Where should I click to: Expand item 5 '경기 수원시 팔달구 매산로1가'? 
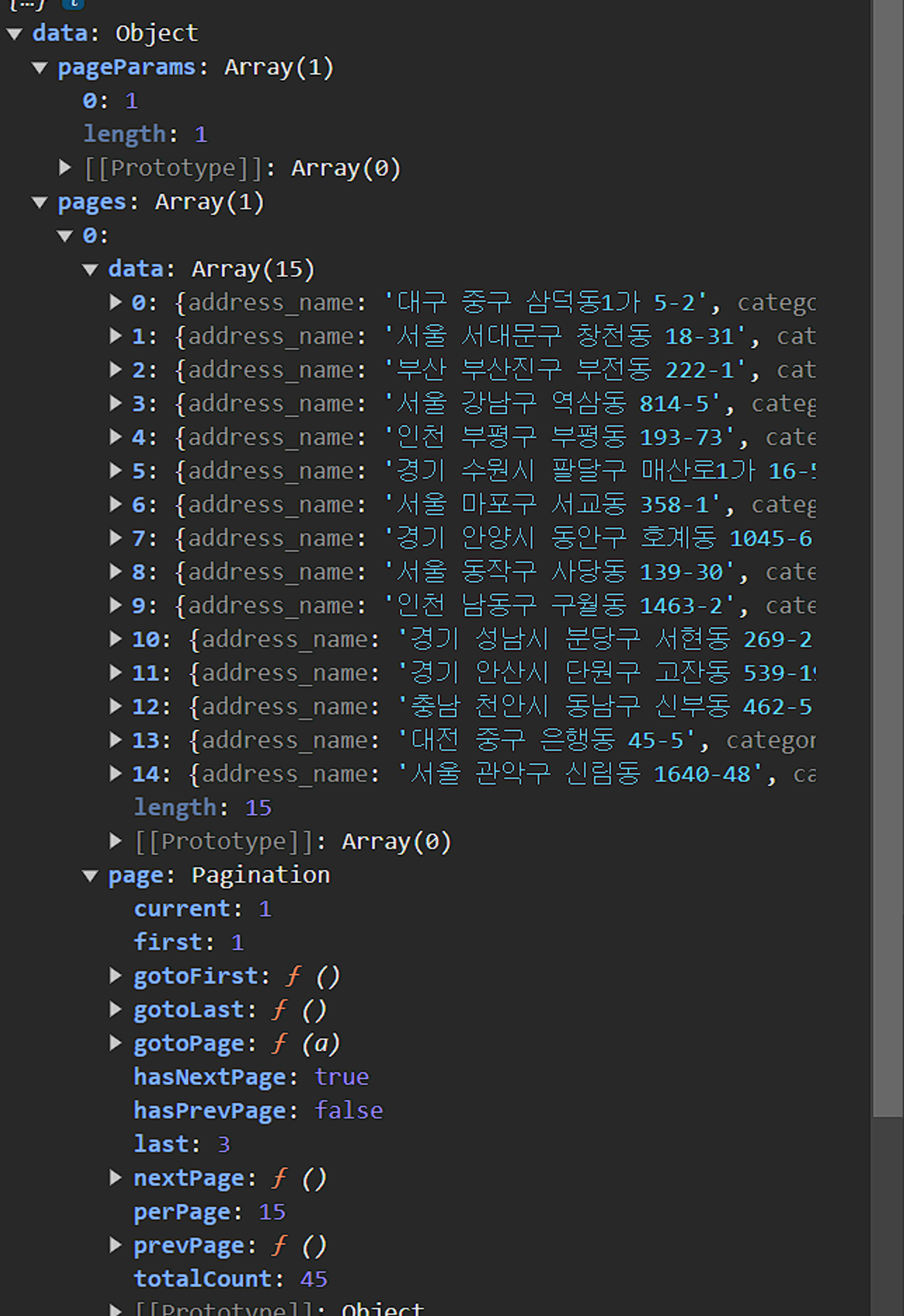coord(116,471)
